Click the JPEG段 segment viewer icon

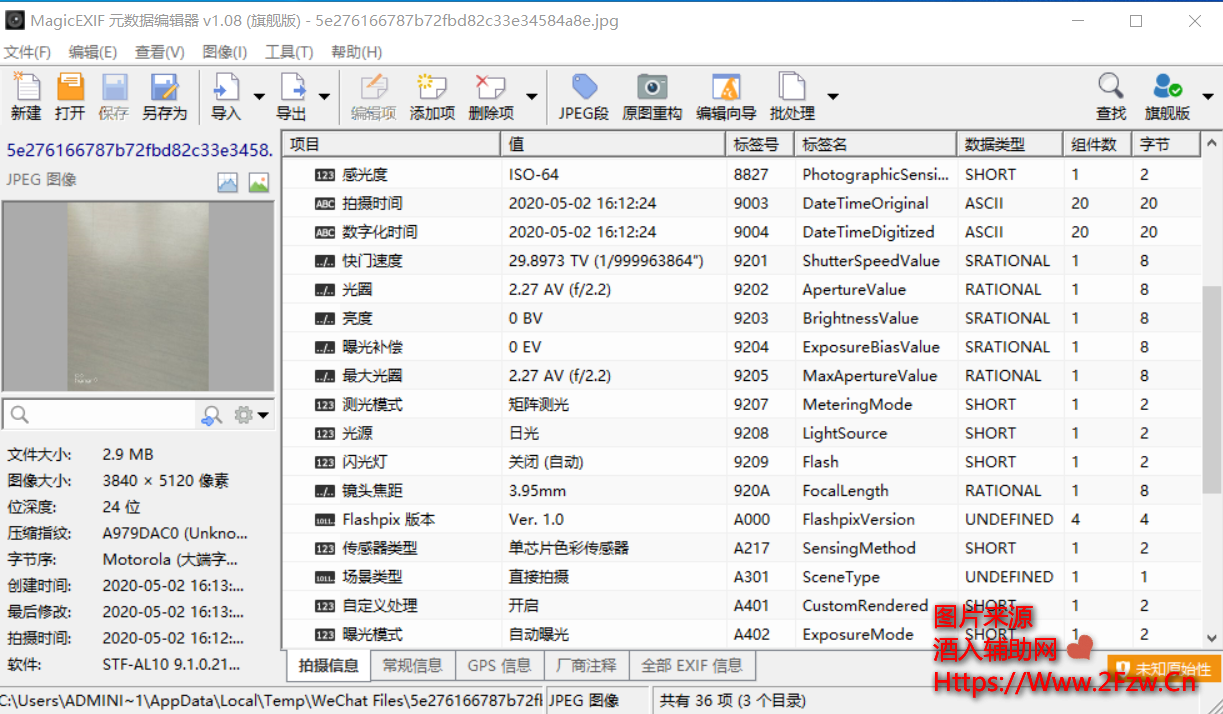(x=583, y=96)
